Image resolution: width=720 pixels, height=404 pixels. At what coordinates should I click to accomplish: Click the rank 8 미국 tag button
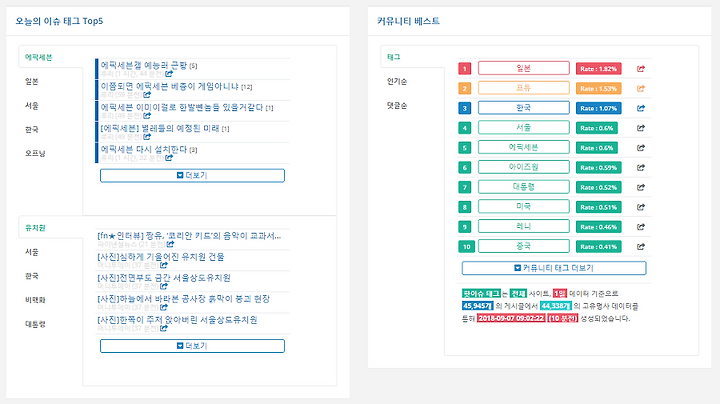point(523,207)
